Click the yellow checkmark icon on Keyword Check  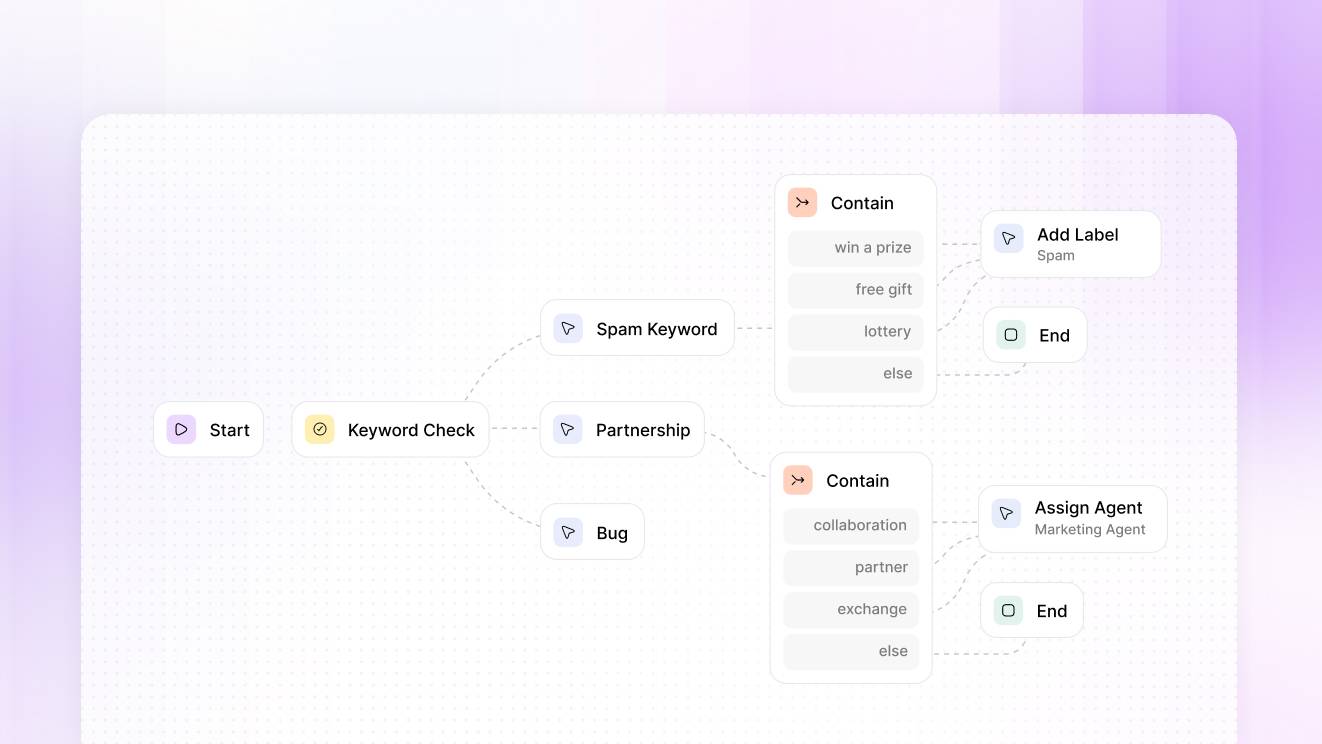click(320, 430)
